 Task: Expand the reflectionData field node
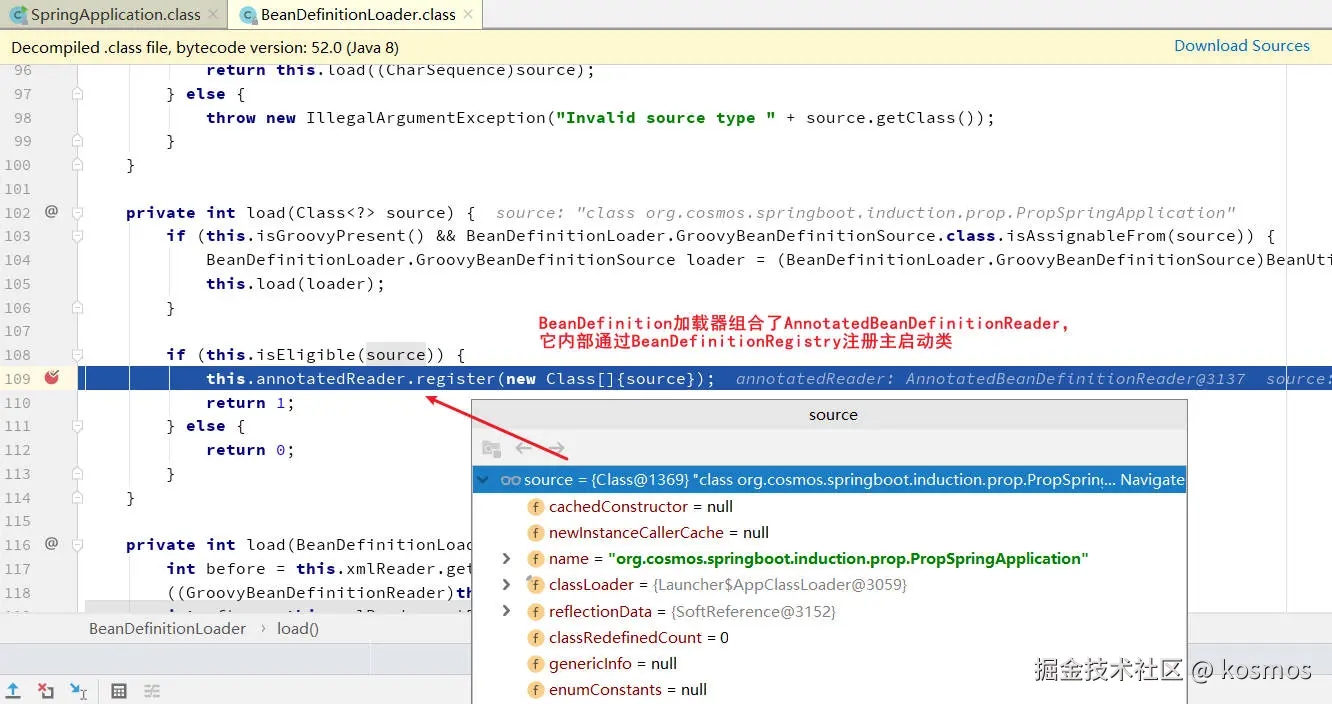coord(506,610)
